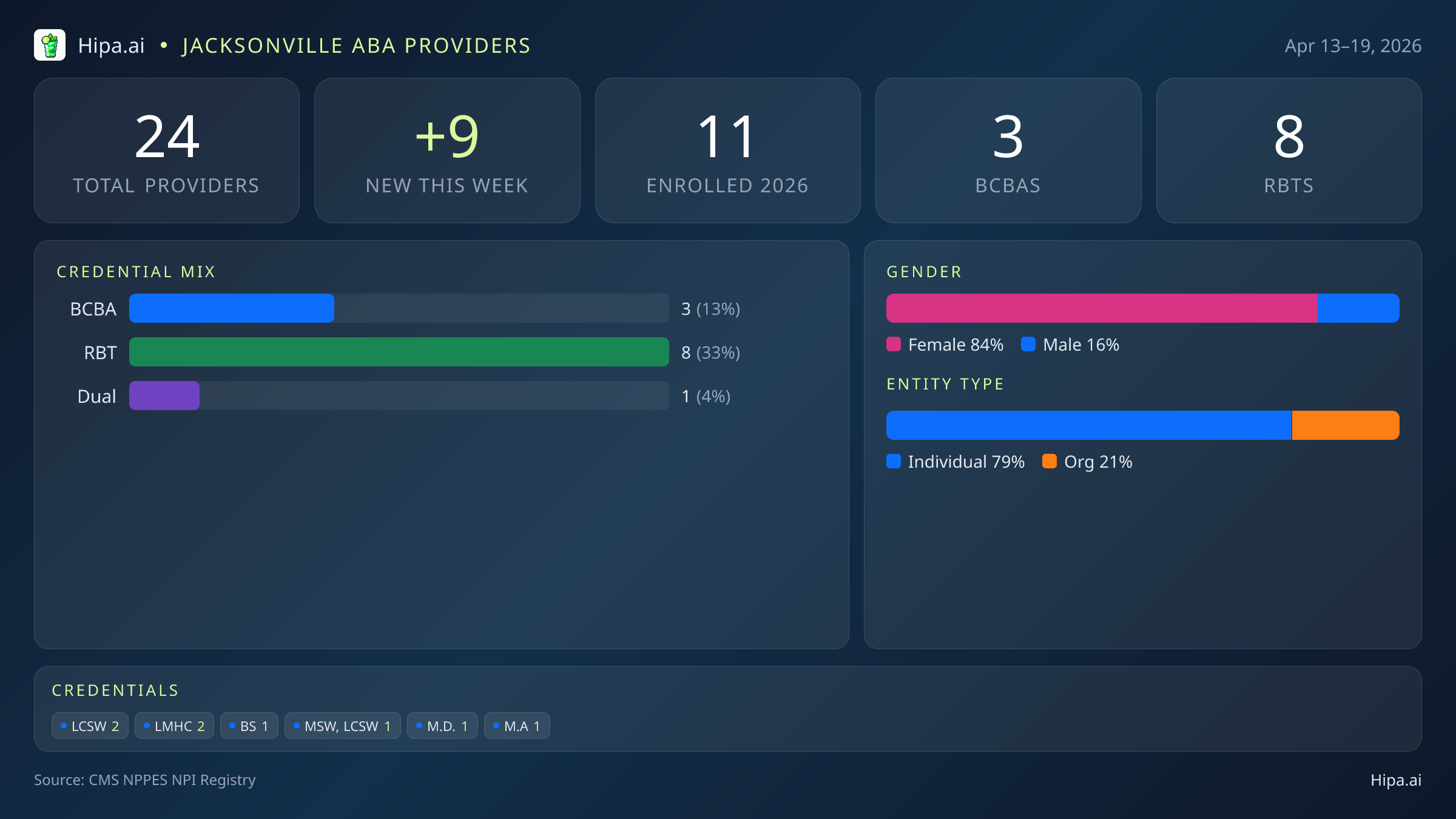1456x819 pixels.
Task: Select the BS 1 credential chip
Action: 249,726
